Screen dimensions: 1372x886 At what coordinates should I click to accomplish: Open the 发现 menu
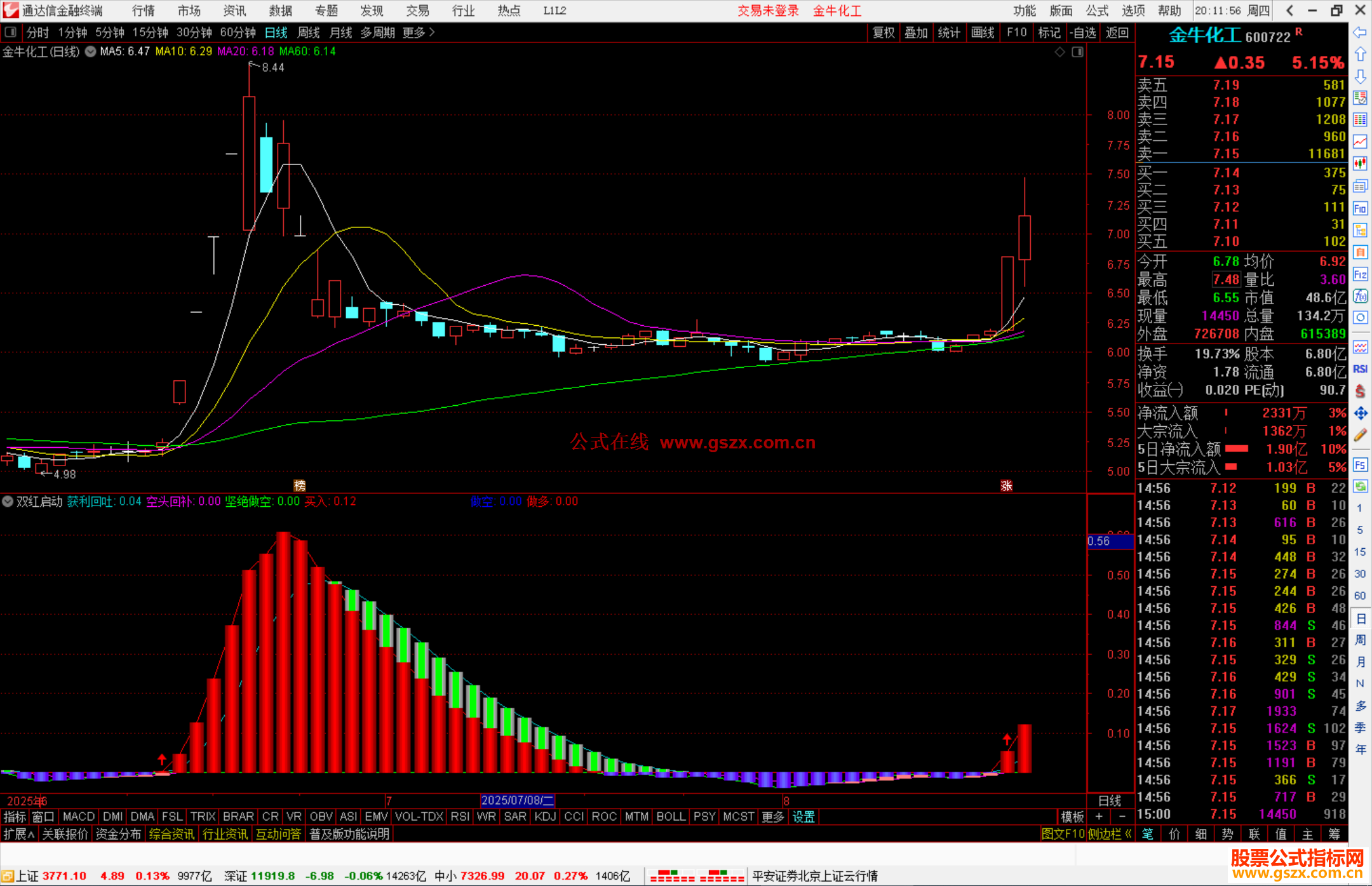(372, 11)
